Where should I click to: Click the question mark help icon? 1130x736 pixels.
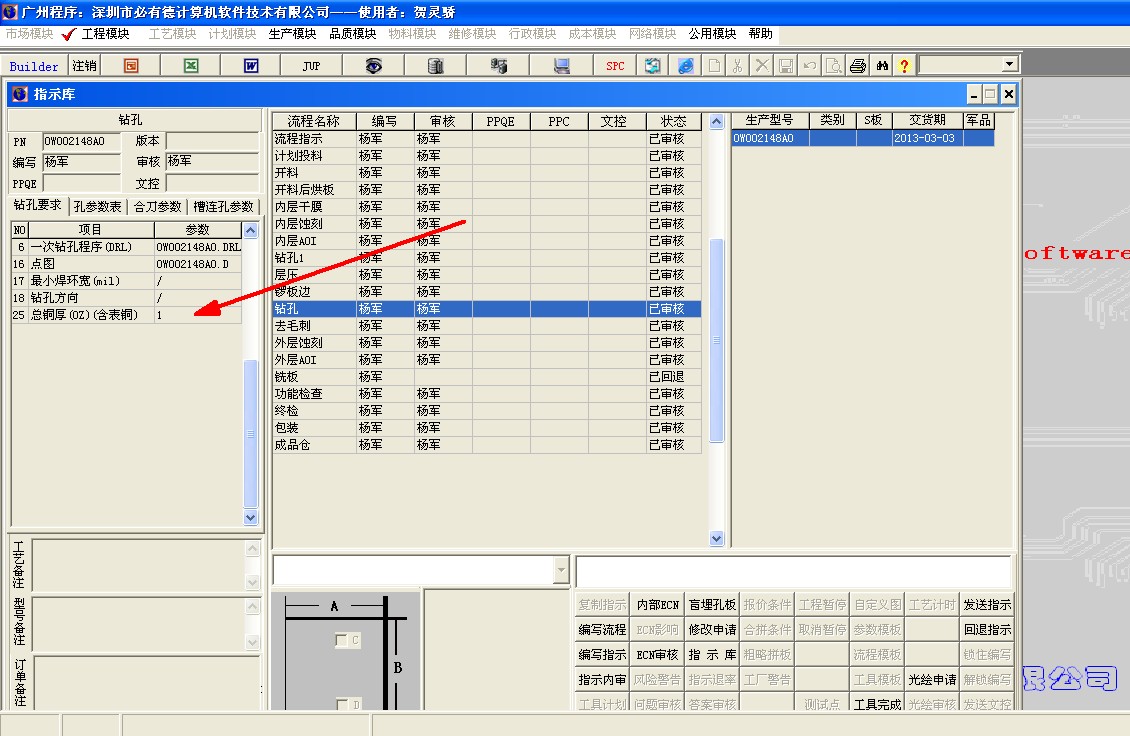pyautogui.click(x=904, y=66)
